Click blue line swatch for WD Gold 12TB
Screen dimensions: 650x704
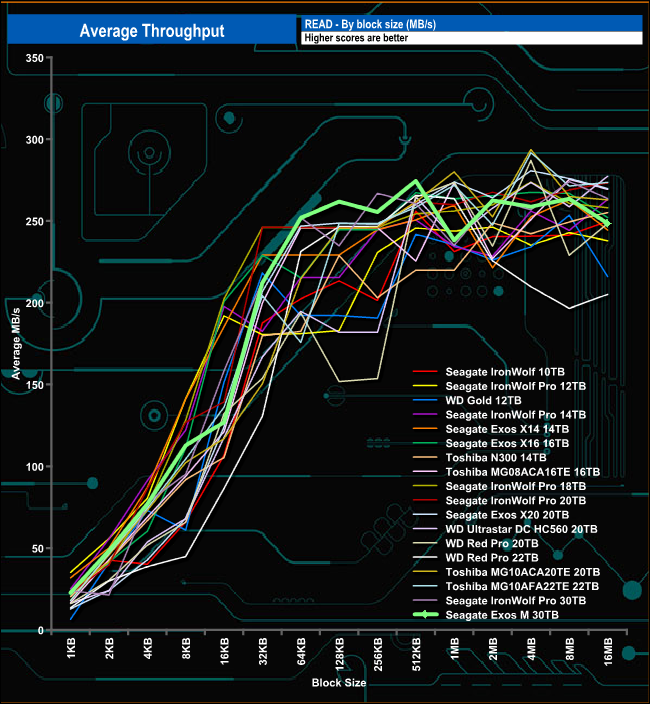click(x=425, y=400)
